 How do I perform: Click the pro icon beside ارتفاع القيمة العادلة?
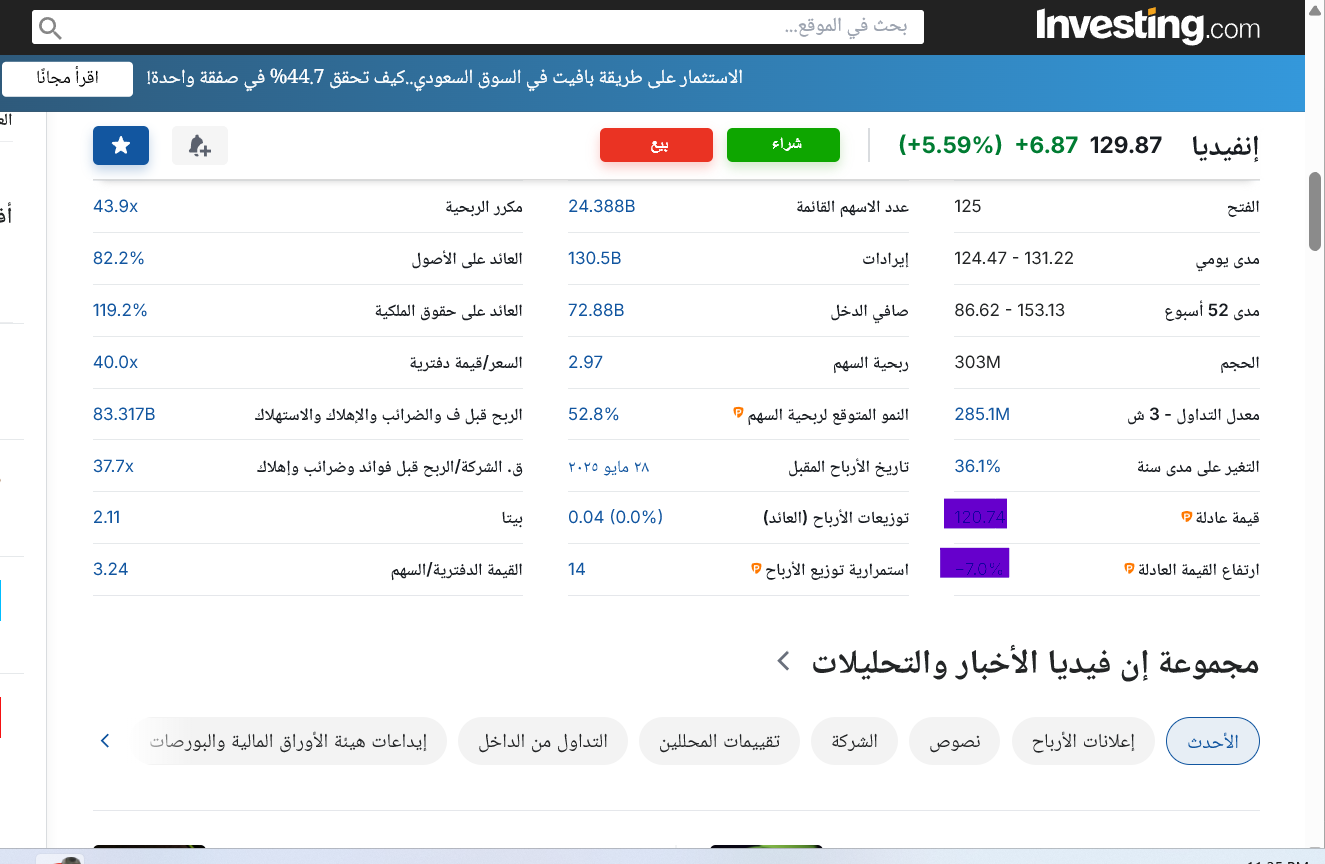pyautogui.click(x=1131, y=569)
